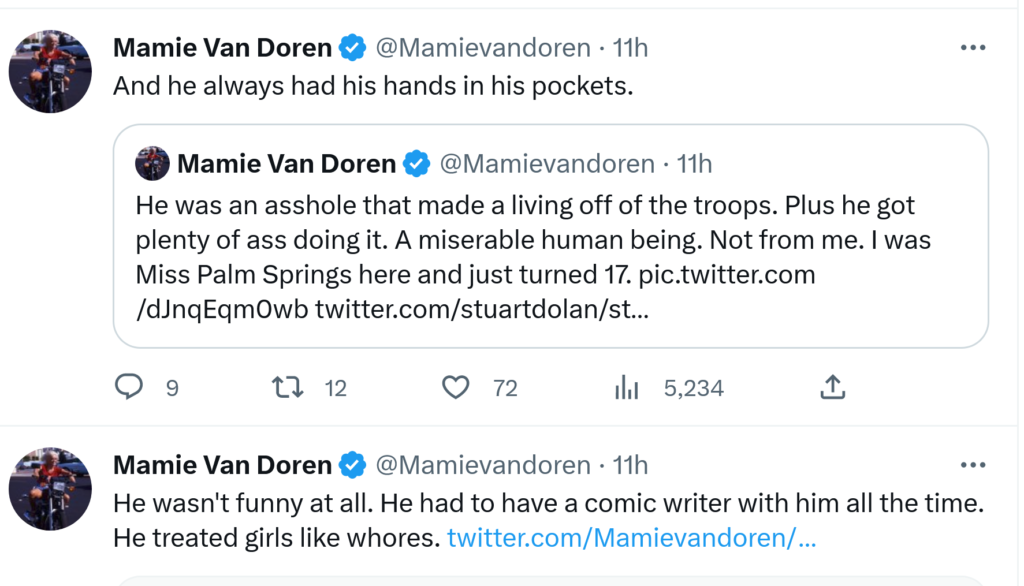The image size is (1024, 586).
Task: Open more options on first tweet
Action: (972, 47)
